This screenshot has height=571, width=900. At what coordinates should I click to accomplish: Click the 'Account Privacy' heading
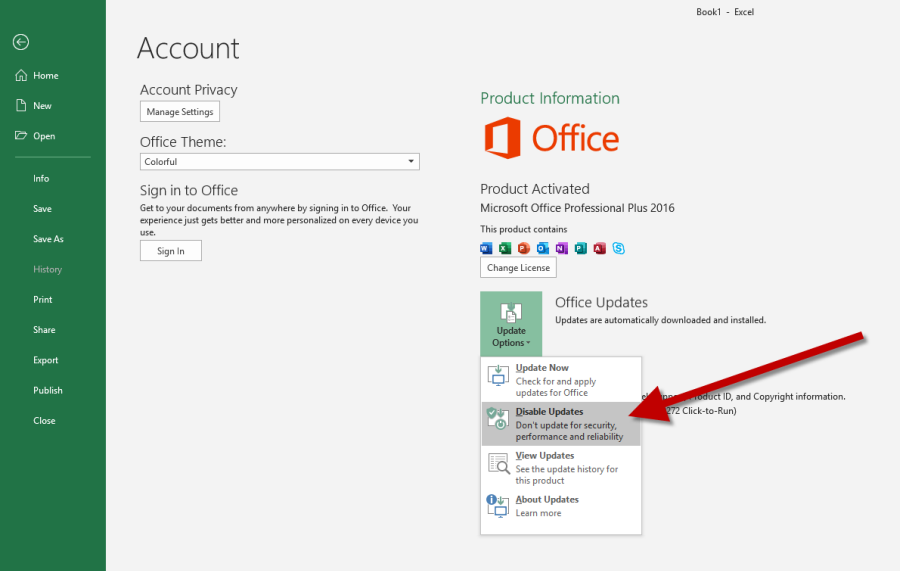point(189,90)
